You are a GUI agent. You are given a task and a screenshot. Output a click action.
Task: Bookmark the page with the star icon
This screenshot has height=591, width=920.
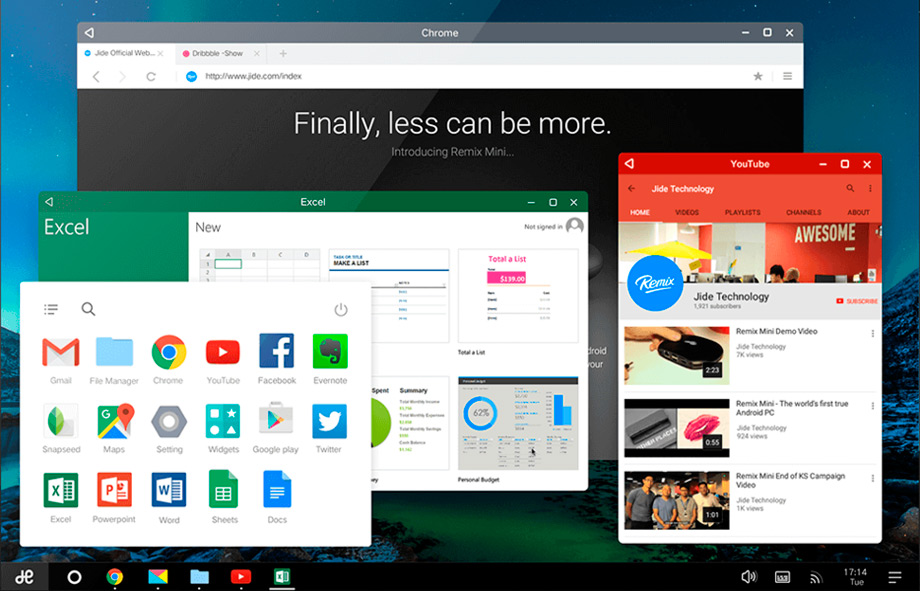click(x=758, y=76)
